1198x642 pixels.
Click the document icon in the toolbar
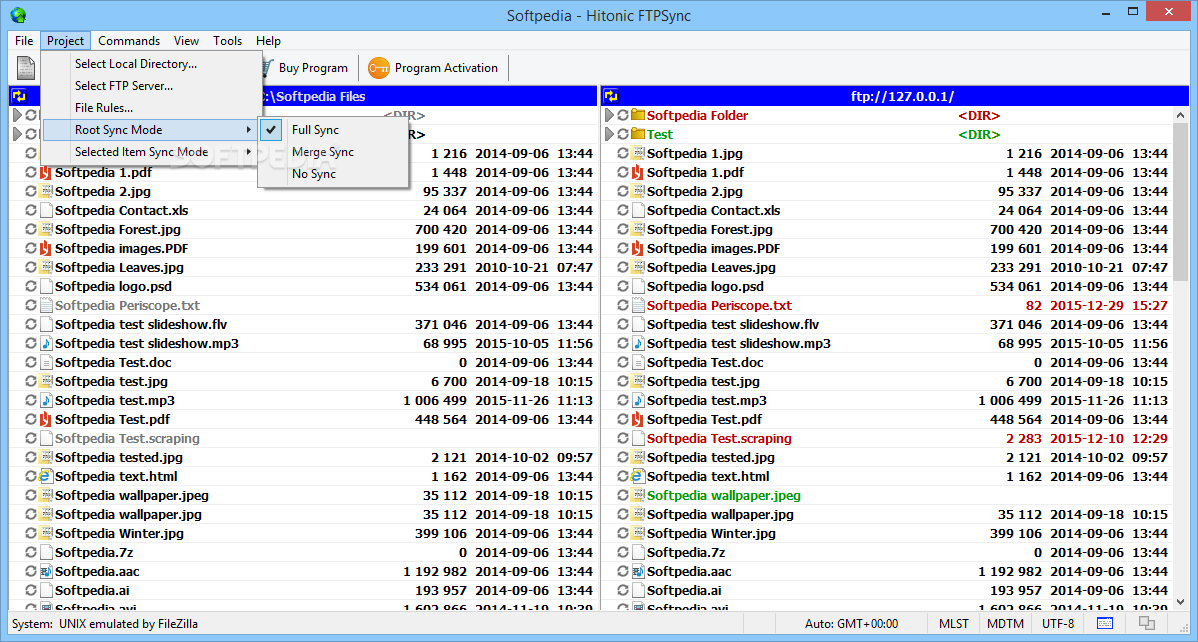pyautogui.click(x=26, y=68)
